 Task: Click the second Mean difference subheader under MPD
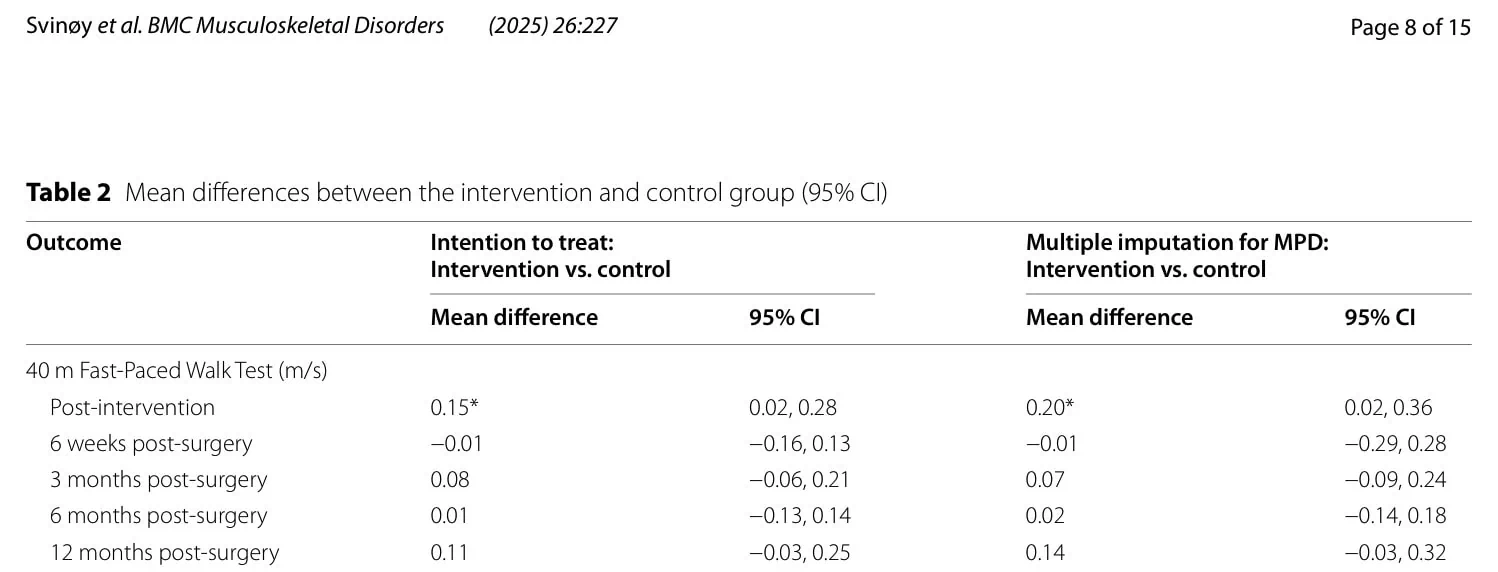coord(1109,318)
